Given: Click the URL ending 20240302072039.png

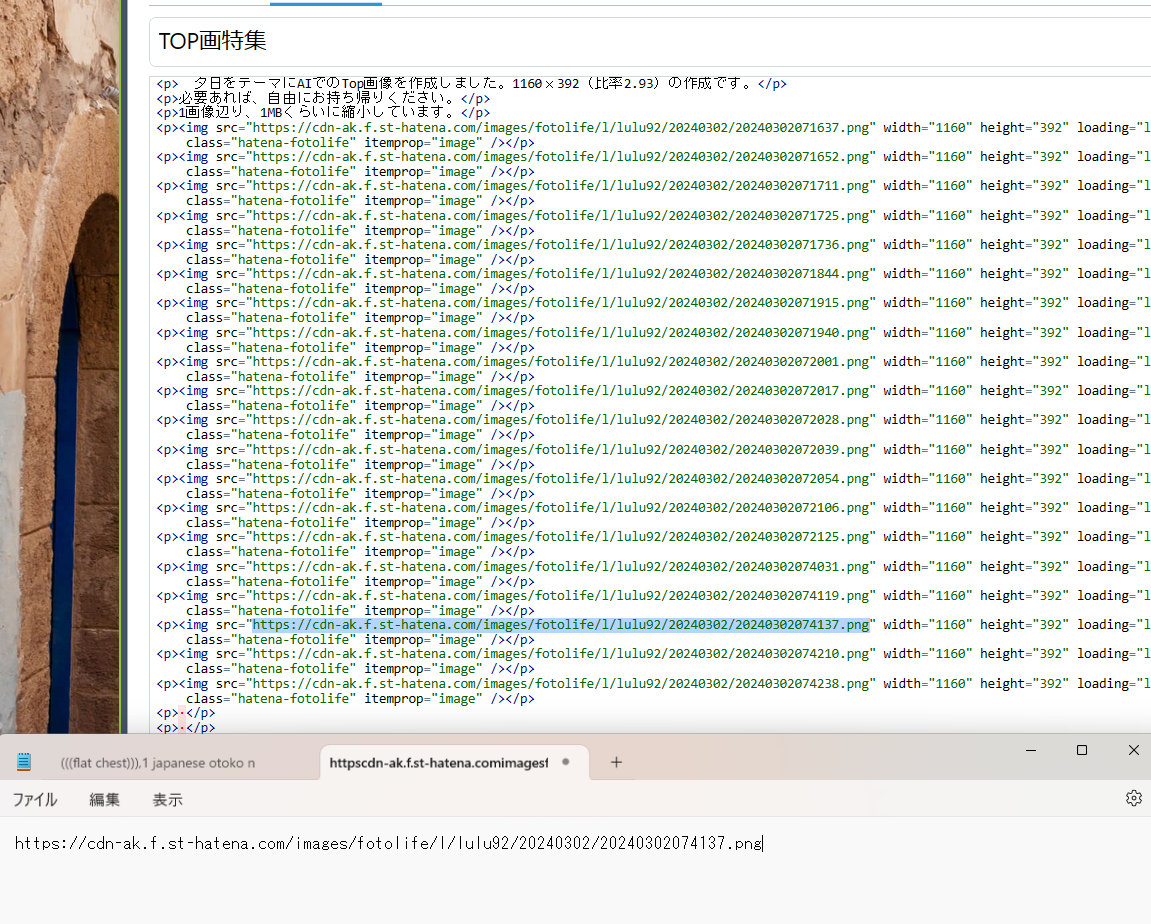Looking at the screenshot, I should [x=561, y=449].
